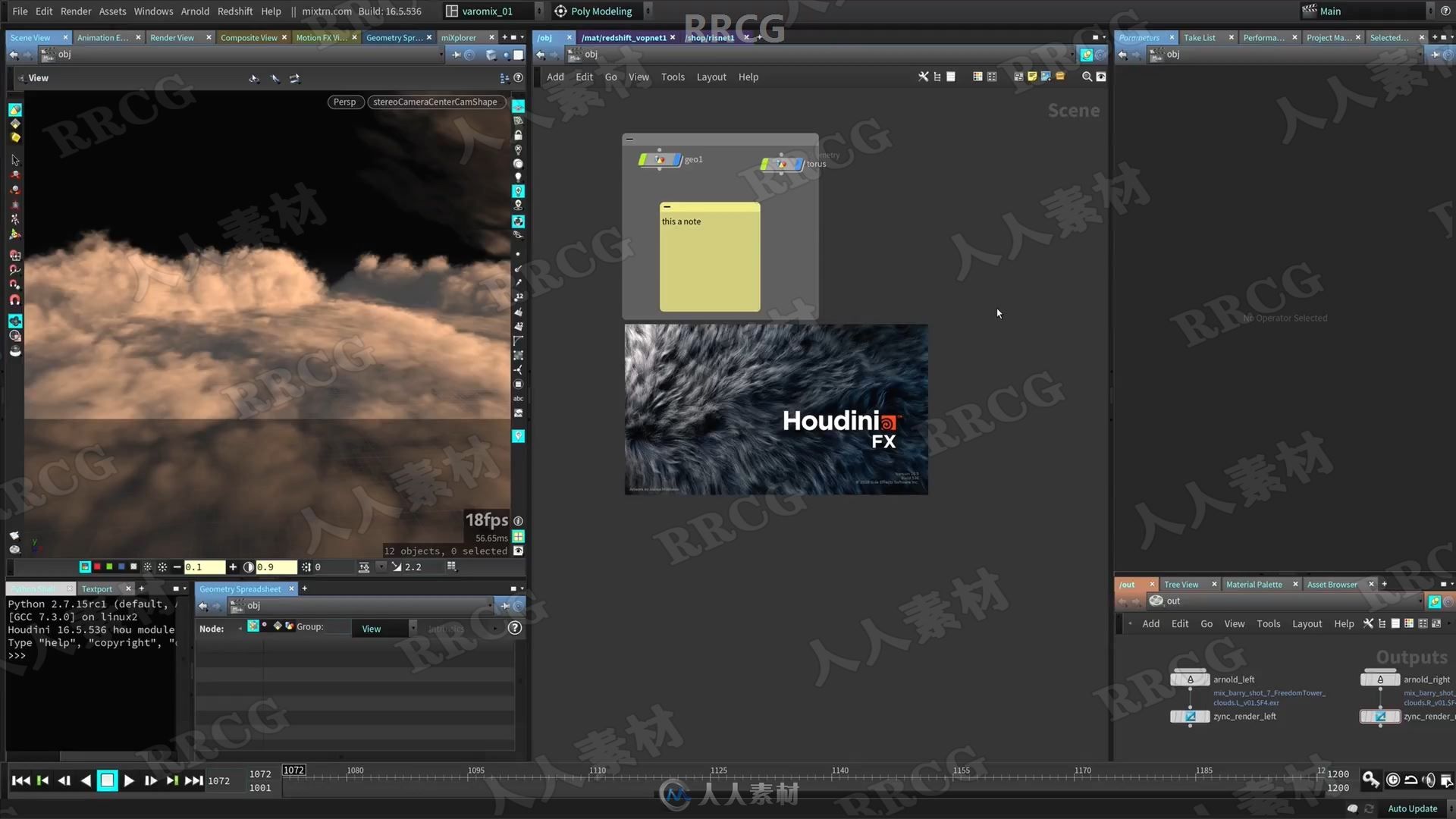Toggle green channel display in render toolbar
Viewport: 1456px width, 819px height.
(109, 566)
